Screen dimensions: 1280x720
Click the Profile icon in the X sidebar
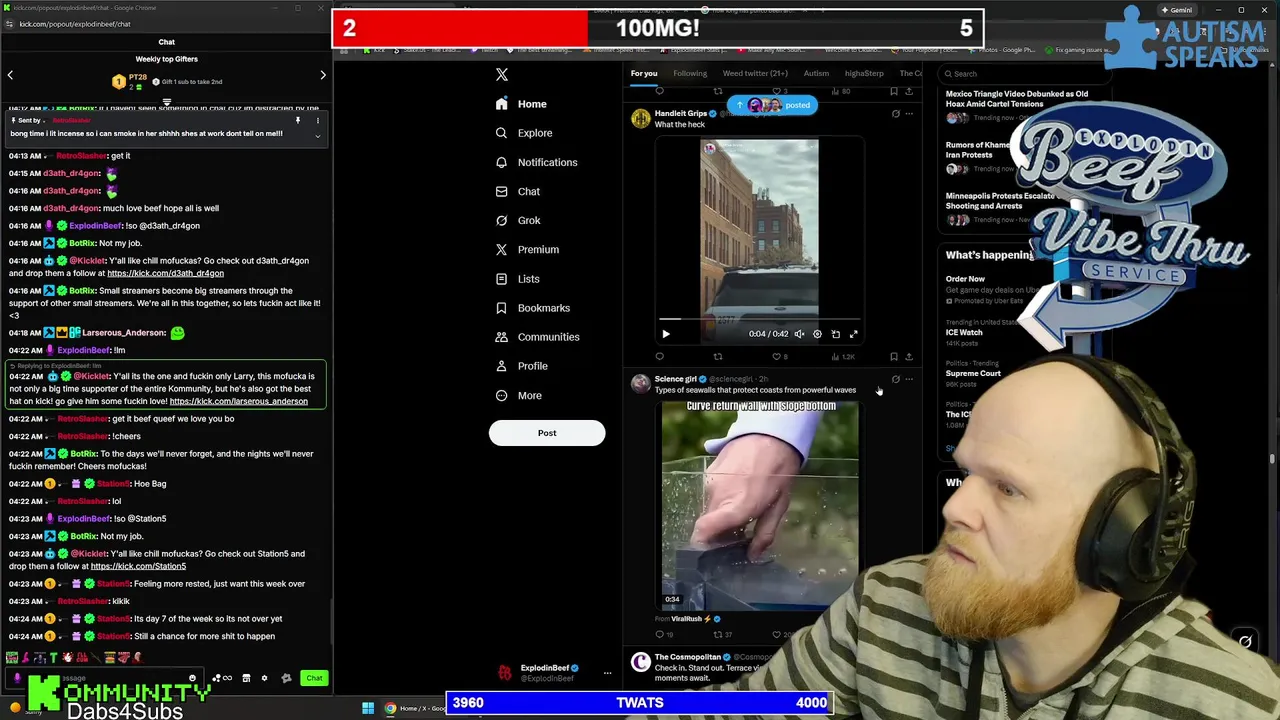click(x=501, y=366)
